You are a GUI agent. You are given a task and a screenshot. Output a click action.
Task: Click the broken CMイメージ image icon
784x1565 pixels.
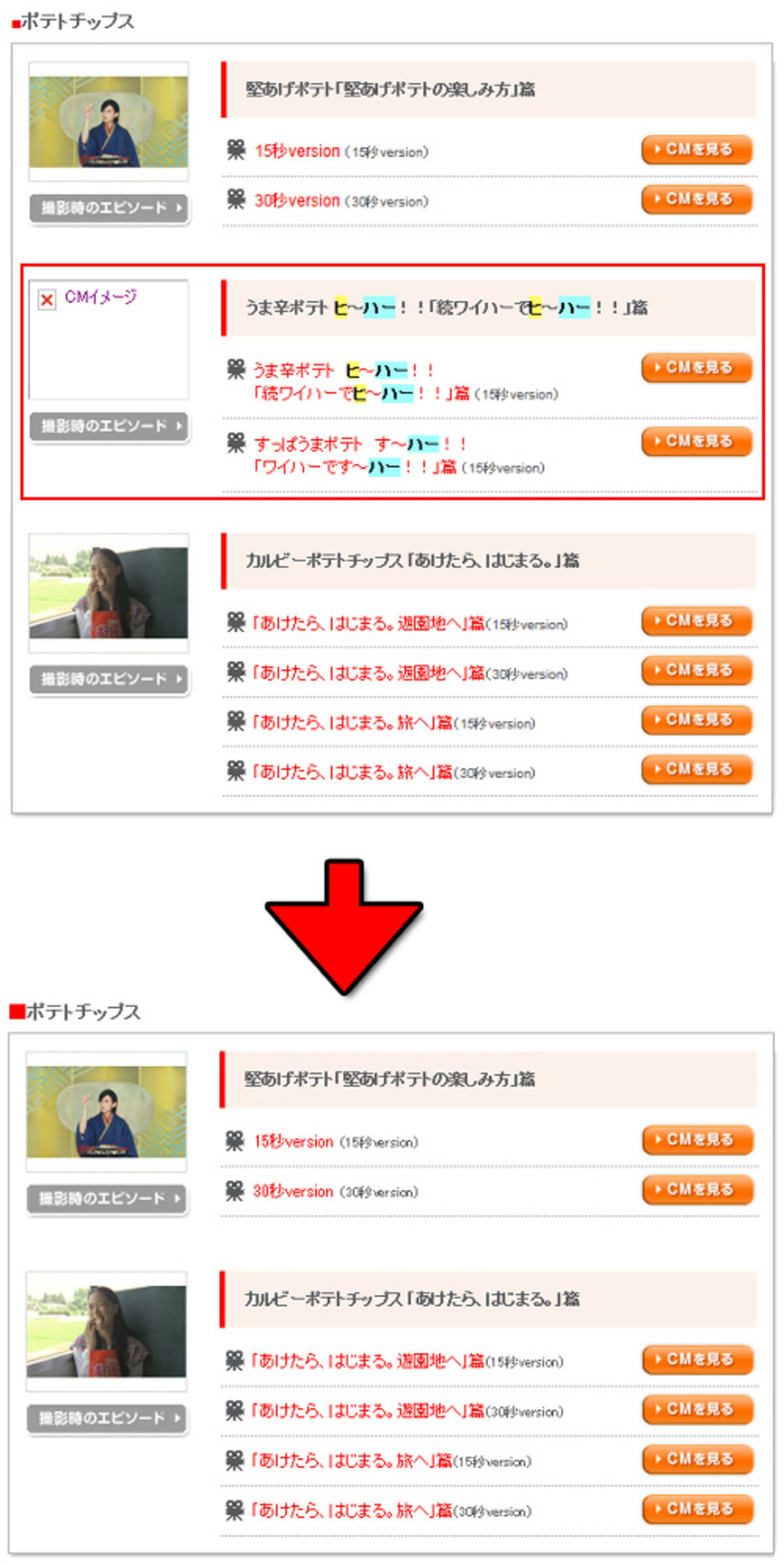tap(46, 300)
